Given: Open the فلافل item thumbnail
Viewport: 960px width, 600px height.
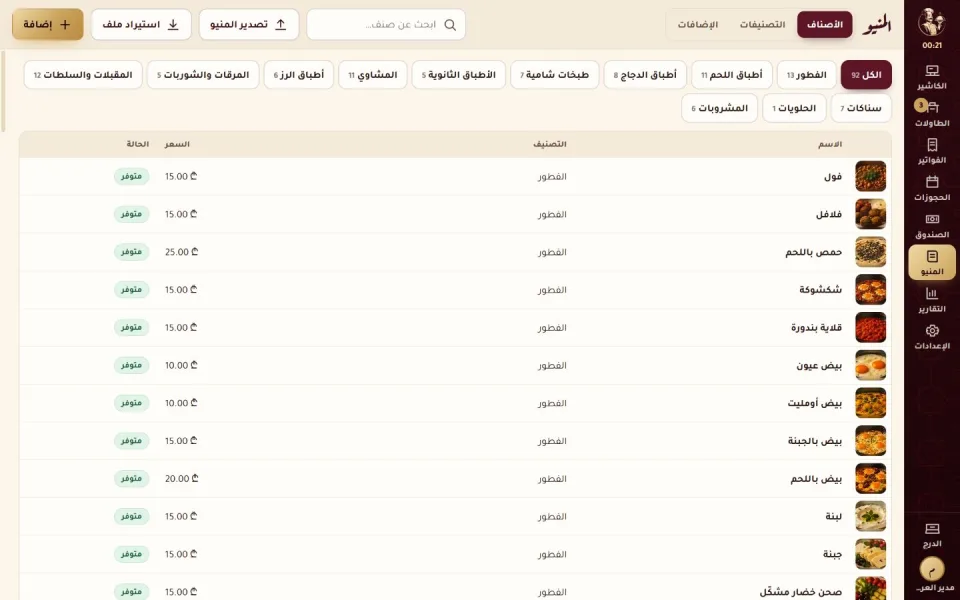Looking at the screenshot, I should 870,214.
